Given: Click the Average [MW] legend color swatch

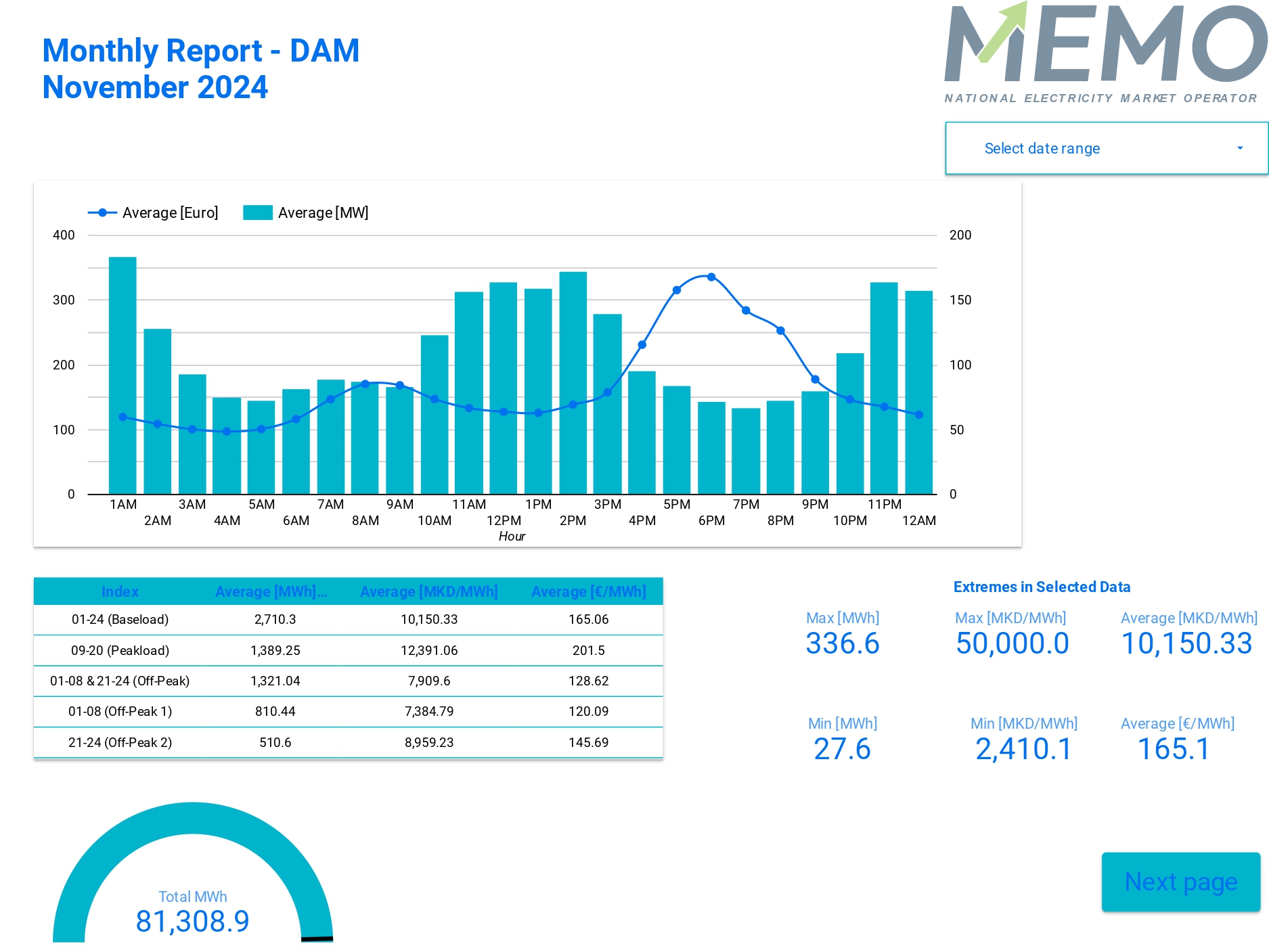Looking at the screenshot, I should click(257, 212).
